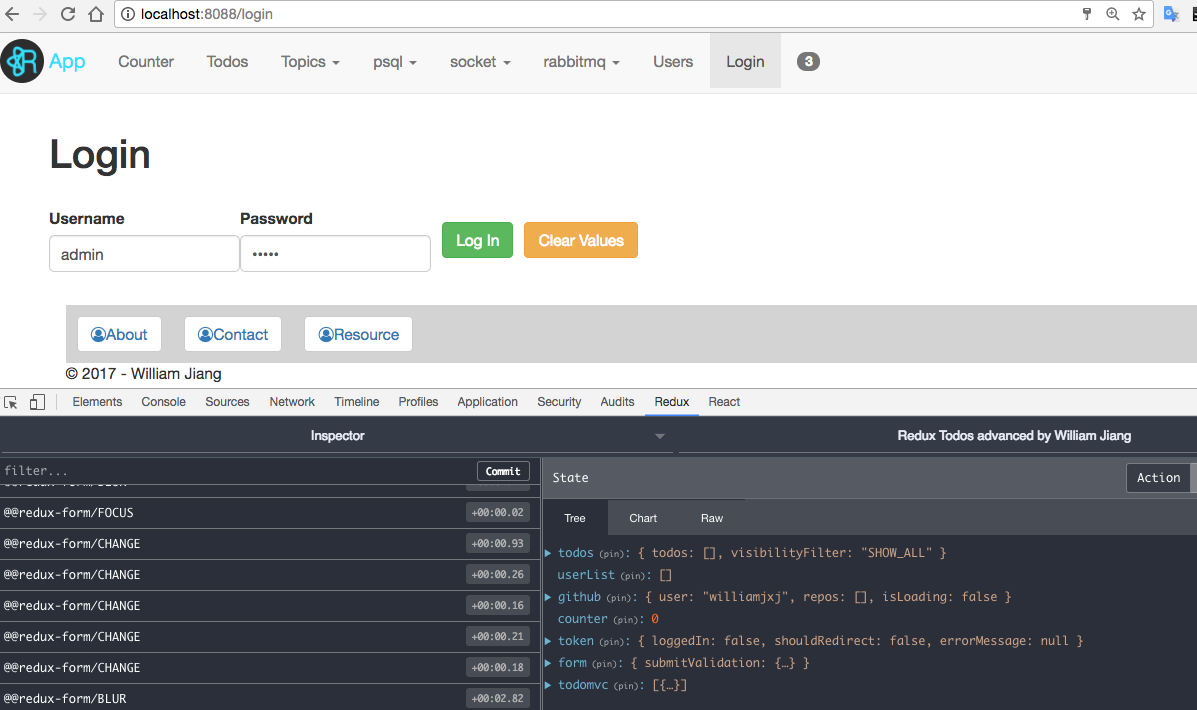Open the Counter nav link
The height and width of the screenshot is (710, 1197).
coord(146,62)
